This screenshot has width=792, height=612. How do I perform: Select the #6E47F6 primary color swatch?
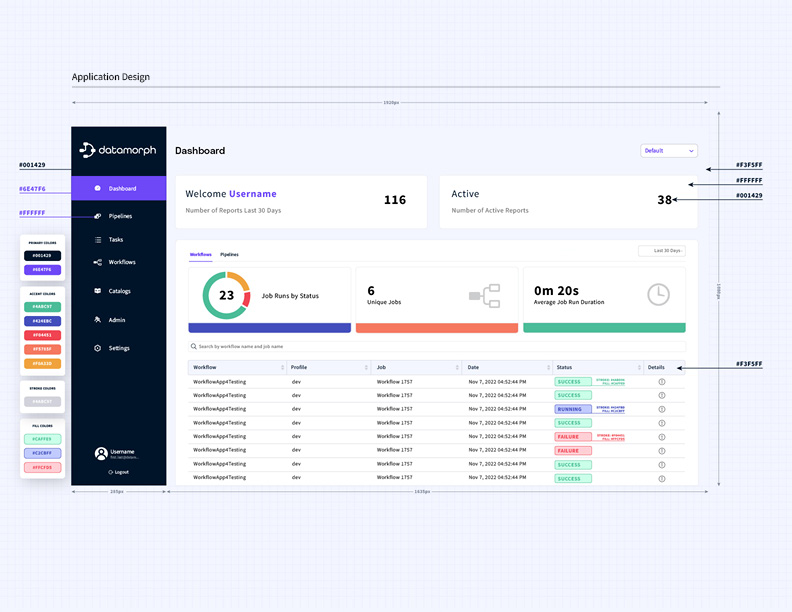pos(42,270)
